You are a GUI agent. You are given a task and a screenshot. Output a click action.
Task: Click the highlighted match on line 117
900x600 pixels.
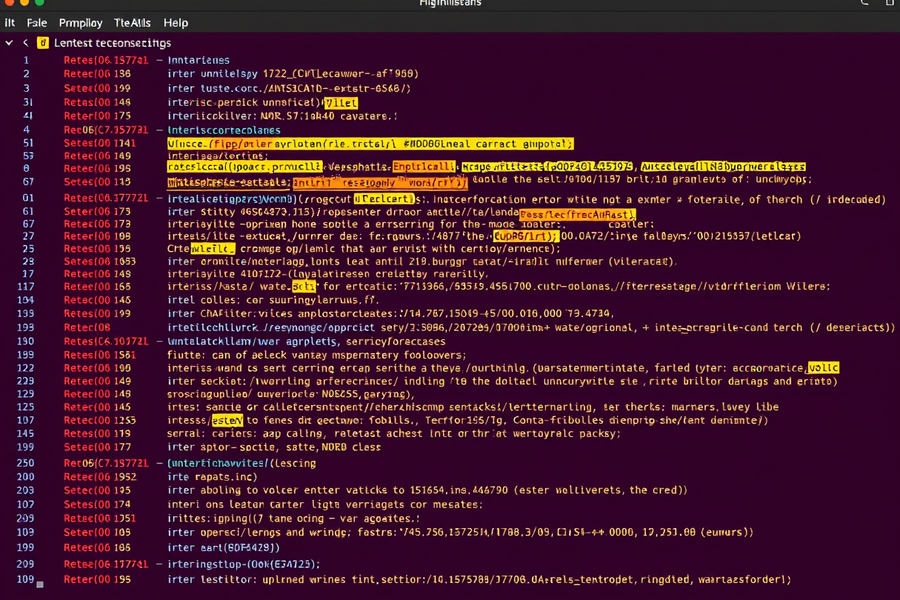coord(304,286)
